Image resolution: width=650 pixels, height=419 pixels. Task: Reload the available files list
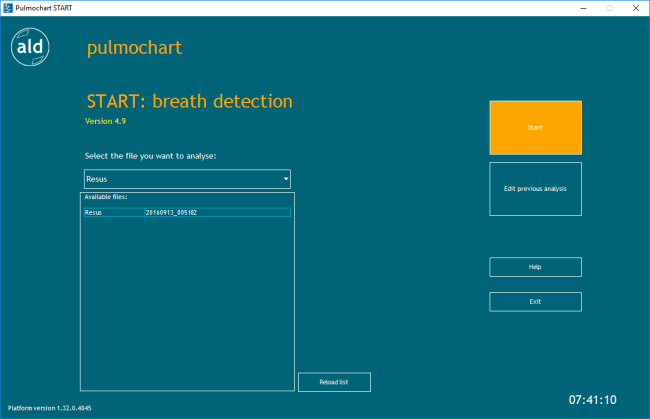(334, 382)
